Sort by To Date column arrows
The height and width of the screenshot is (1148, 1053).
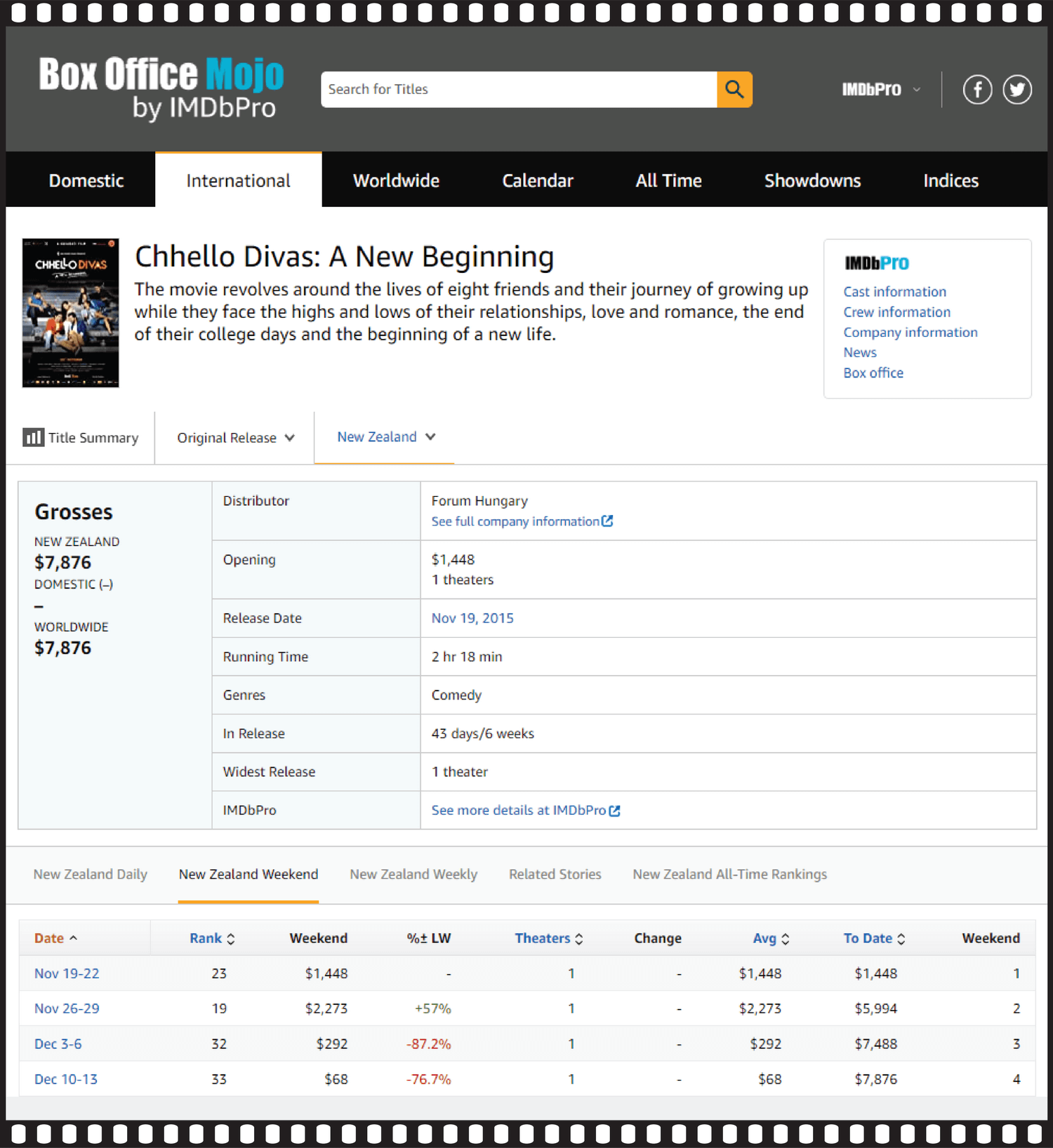pos(901,939)
